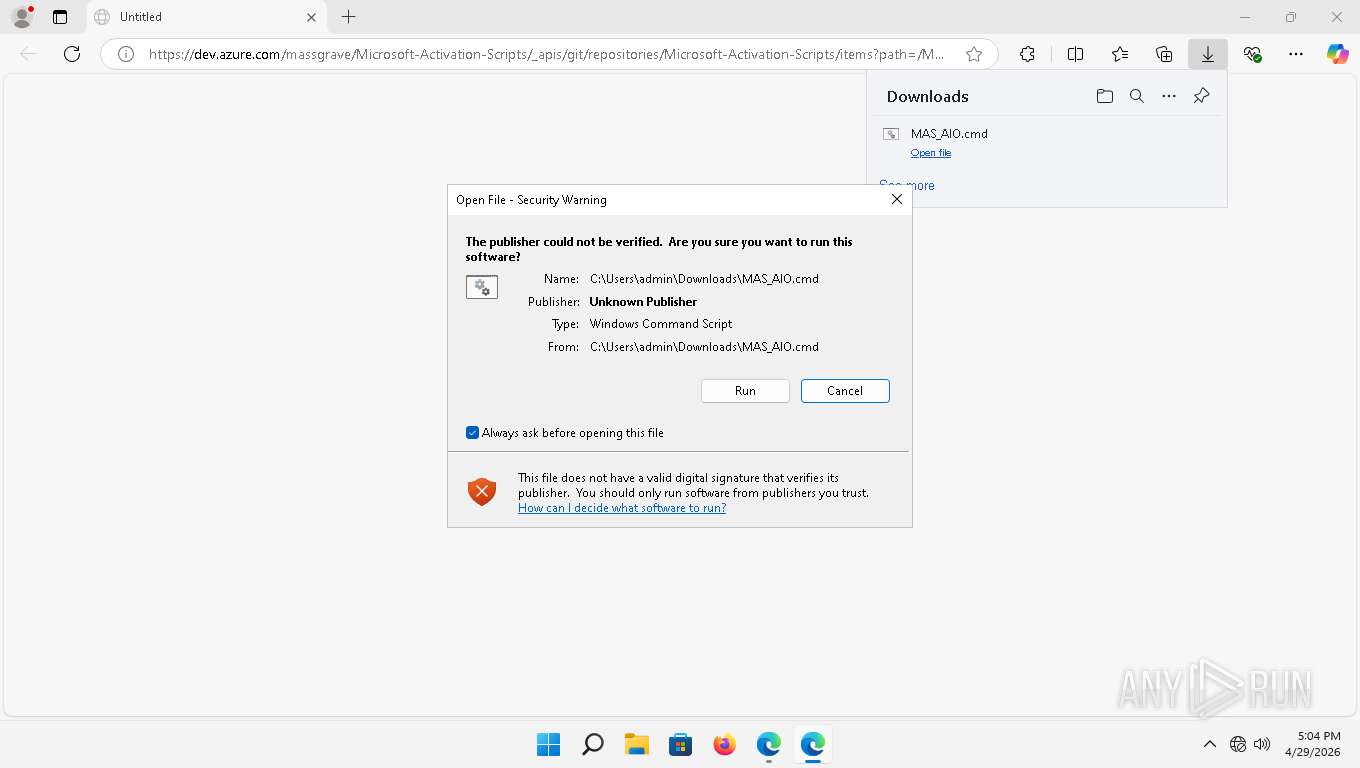Pin the Downloads panel
This screenshot has width=1360, height=768.
click(x=1202, y=96)
